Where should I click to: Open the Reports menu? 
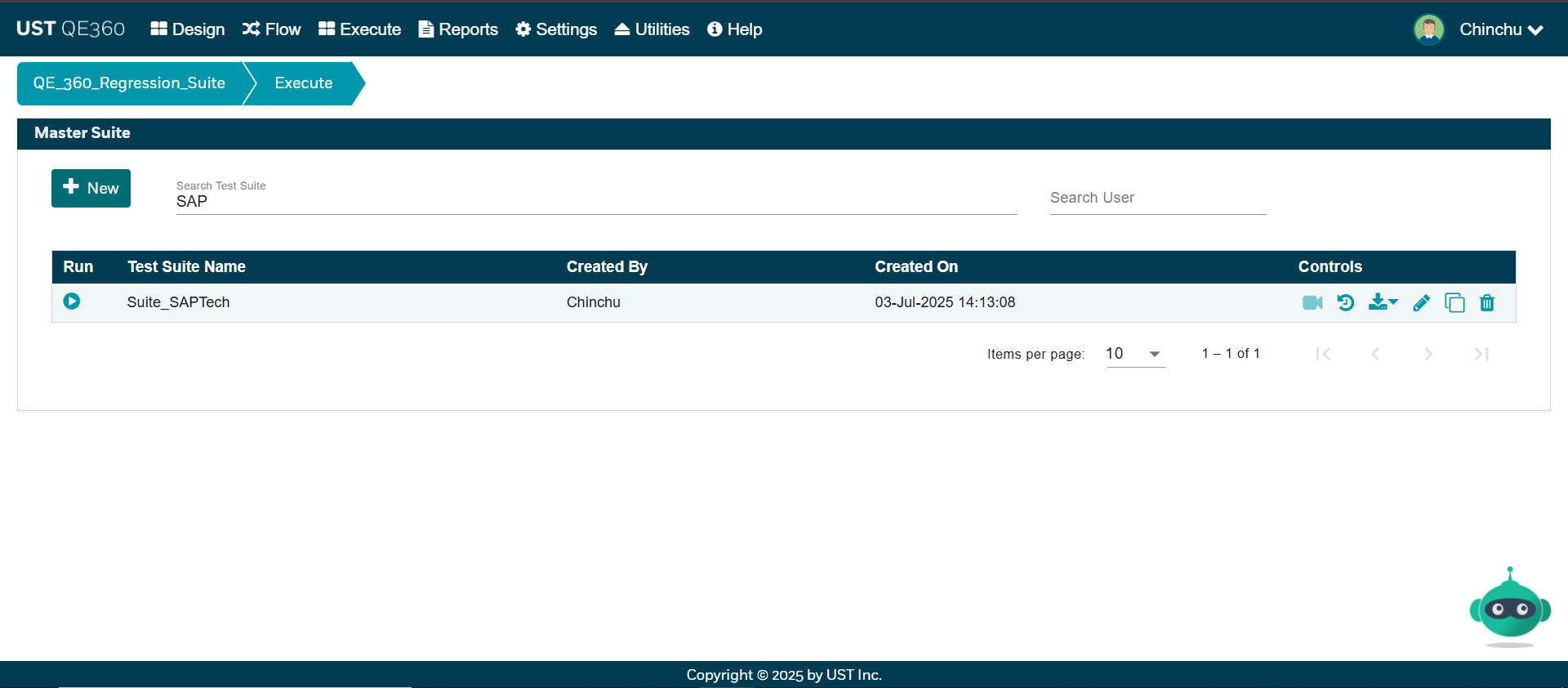click(458, 29)
